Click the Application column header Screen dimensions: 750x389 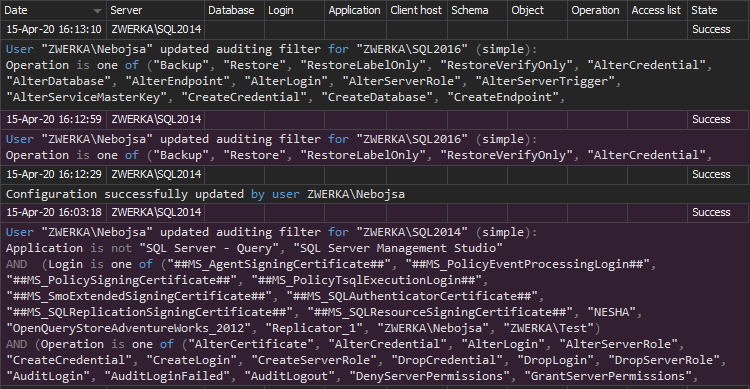(x=355, y=10)
